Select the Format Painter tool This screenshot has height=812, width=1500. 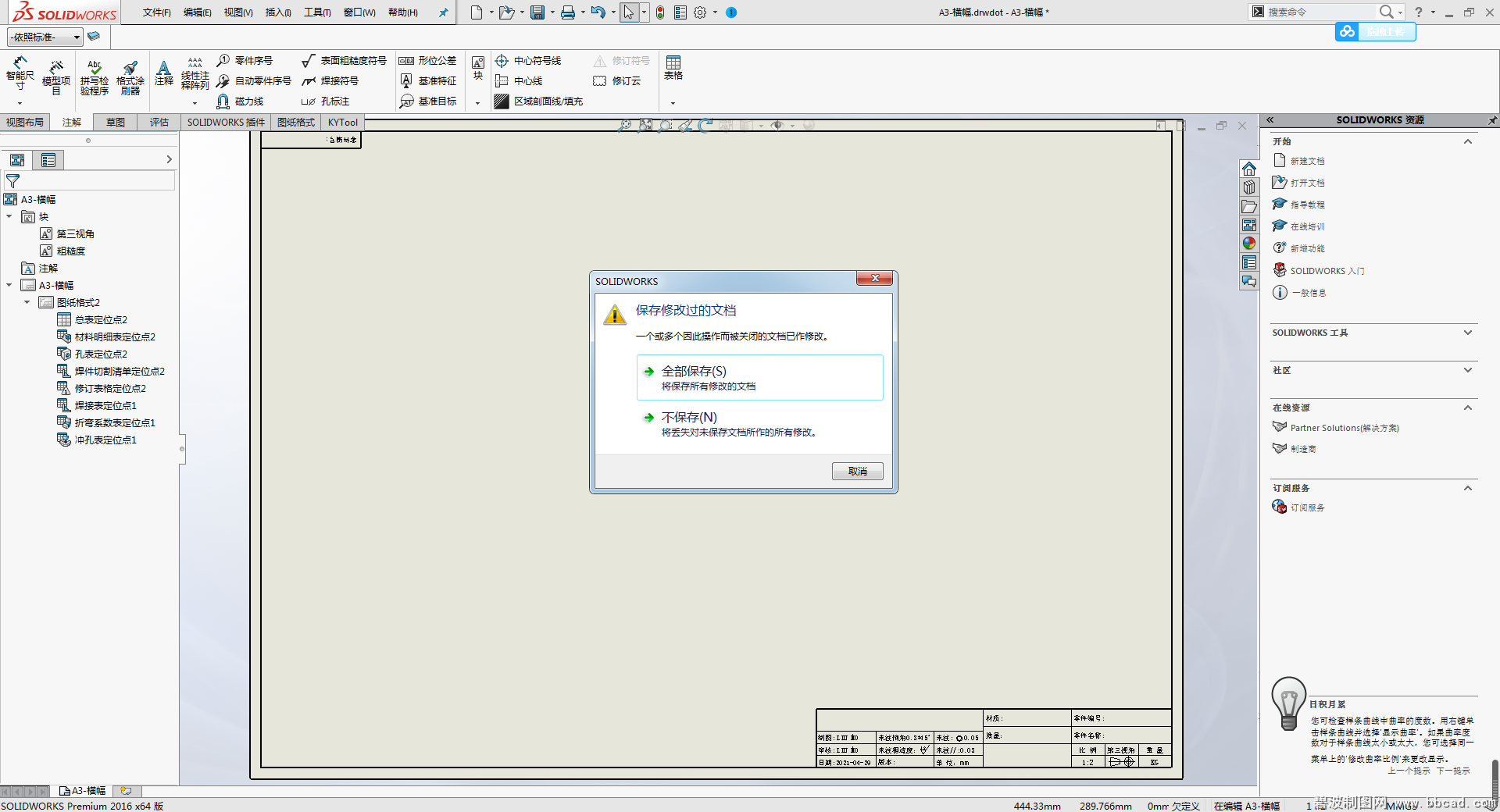tap(130, 77)
